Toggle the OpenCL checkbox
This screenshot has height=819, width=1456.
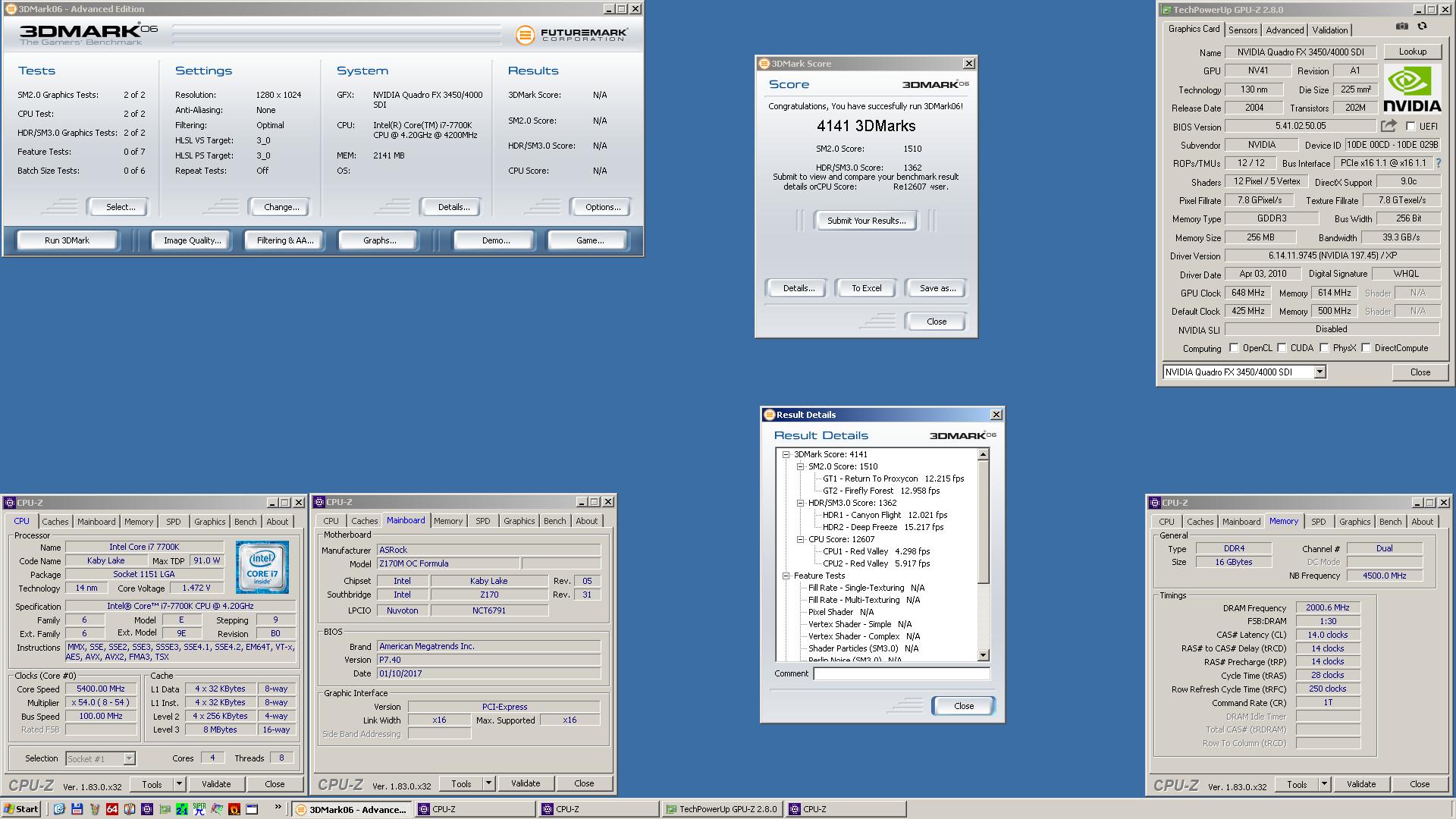click(1234, 348)
